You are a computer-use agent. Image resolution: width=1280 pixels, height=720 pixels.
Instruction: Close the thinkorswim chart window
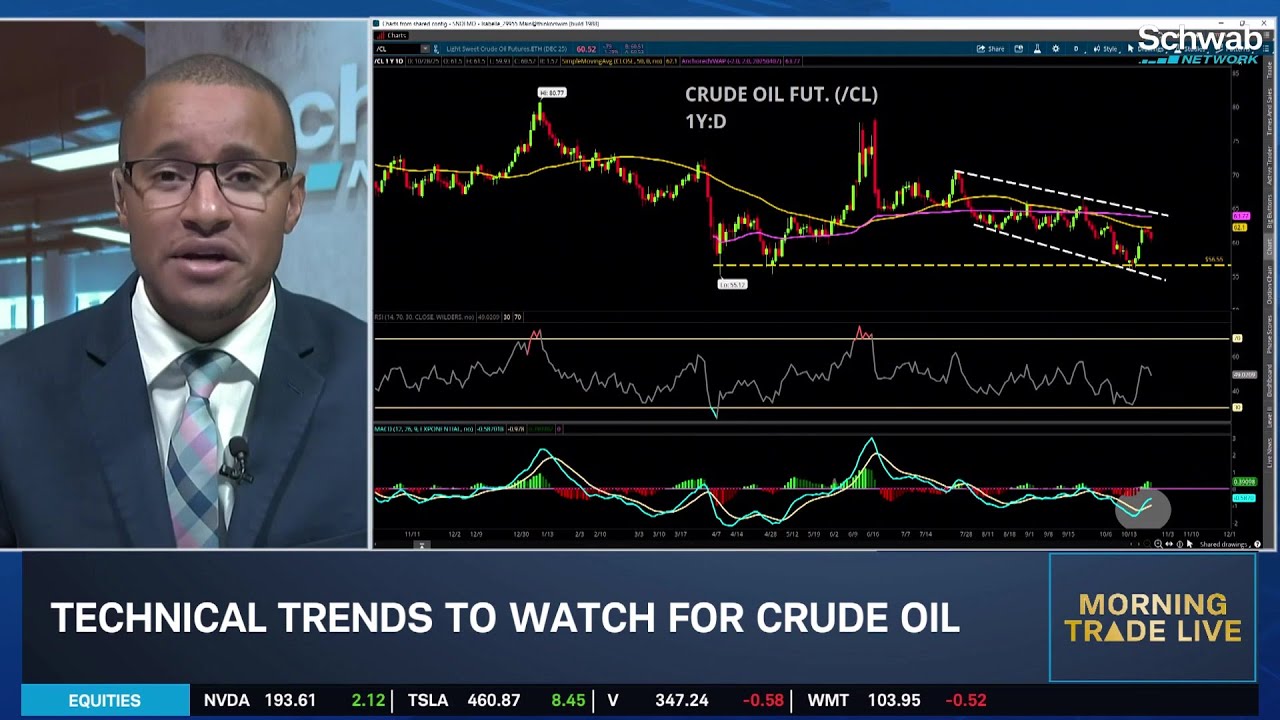tap(1263, 23)
